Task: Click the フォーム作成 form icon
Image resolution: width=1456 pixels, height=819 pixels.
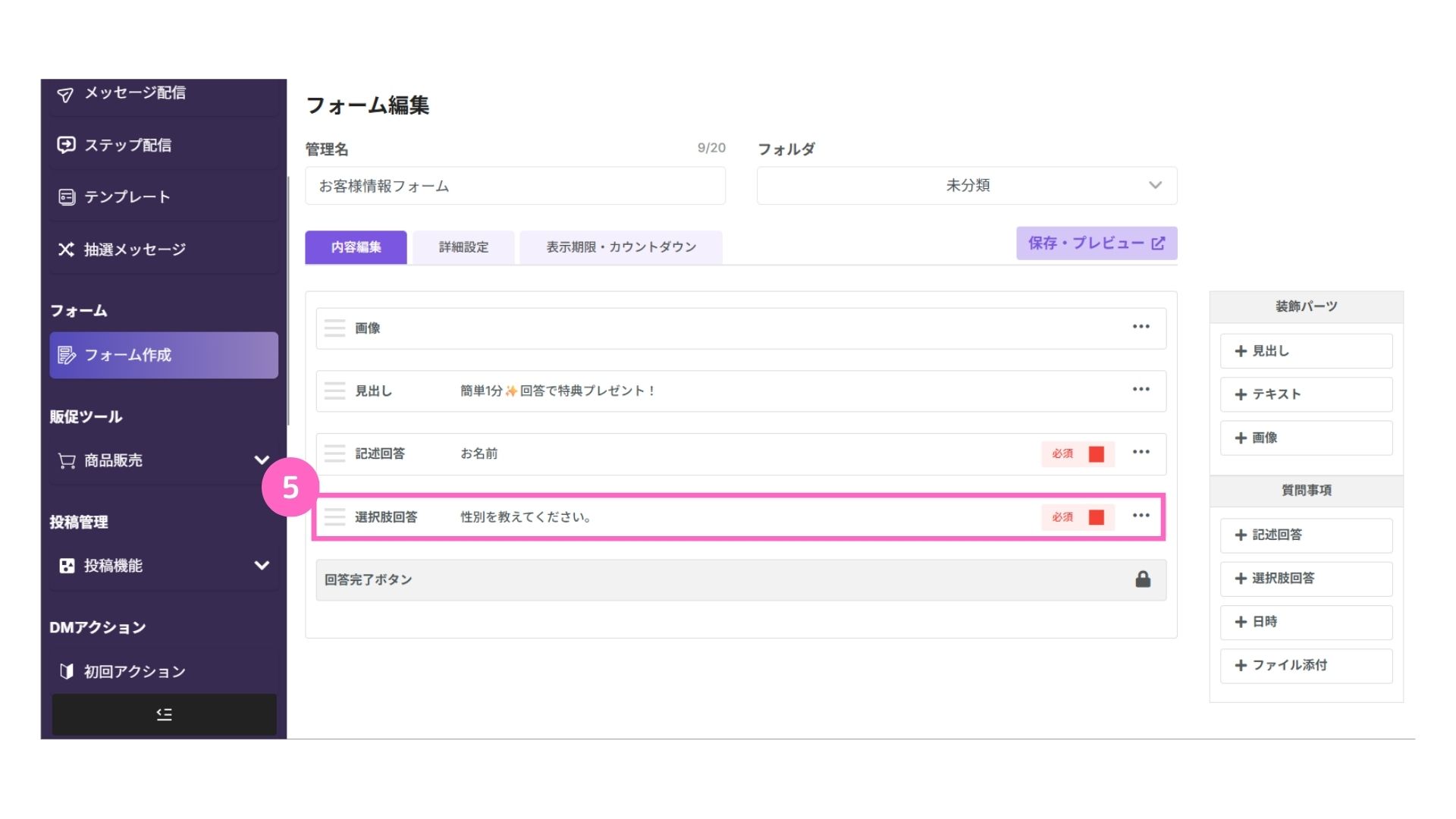Action: coord(67,355)
